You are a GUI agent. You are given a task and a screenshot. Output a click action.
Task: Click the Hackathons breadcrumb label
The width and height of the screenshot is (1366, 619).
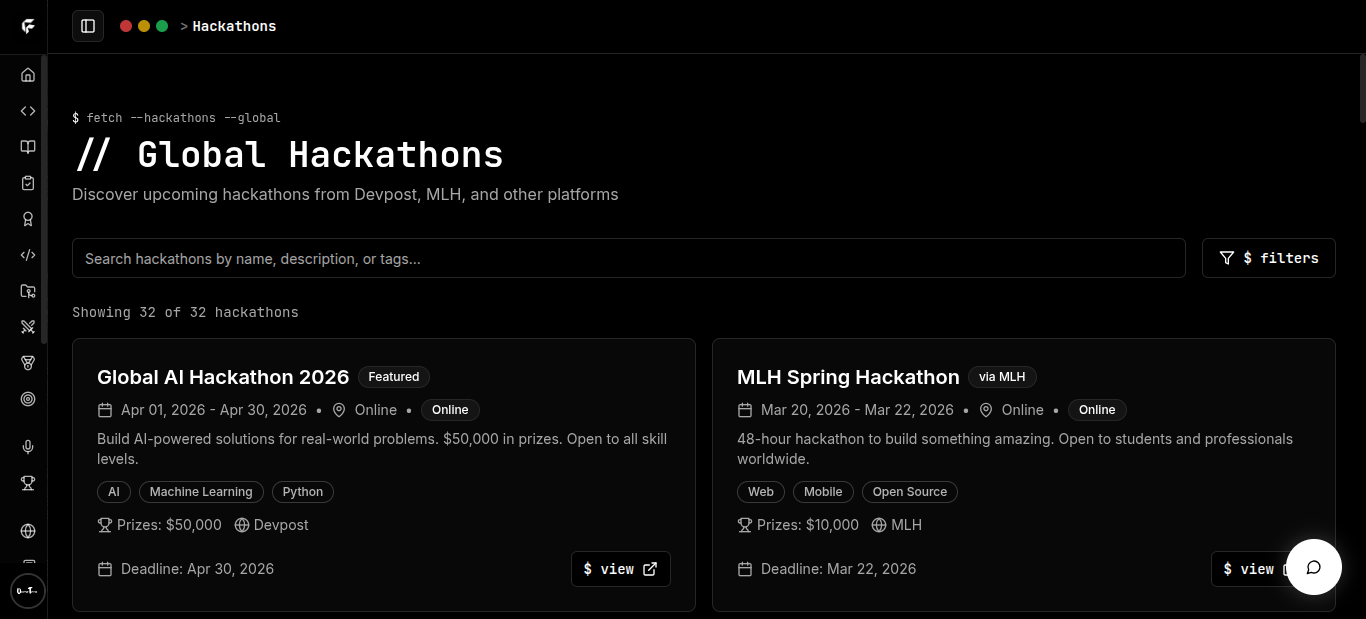click(234, 26)
